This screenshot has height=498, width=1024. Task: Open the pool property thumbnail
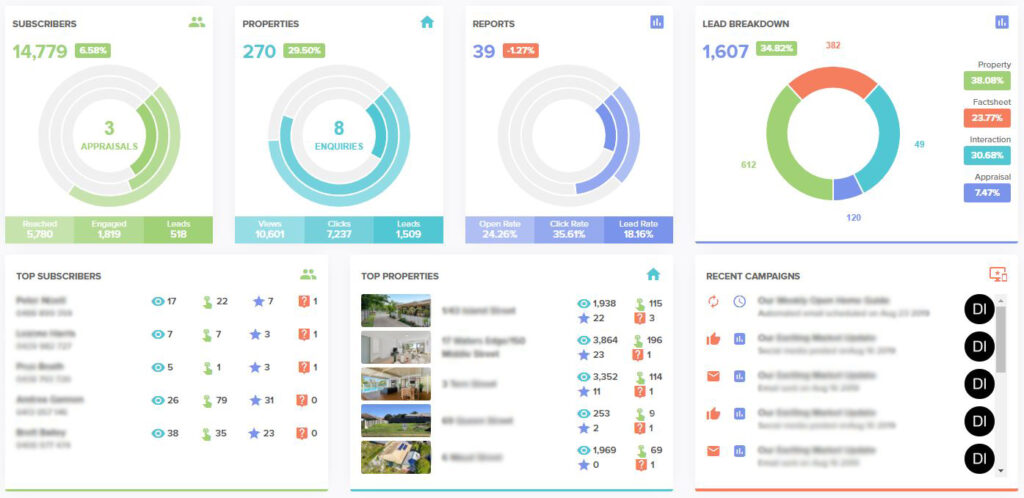click(x=396, y=384)
